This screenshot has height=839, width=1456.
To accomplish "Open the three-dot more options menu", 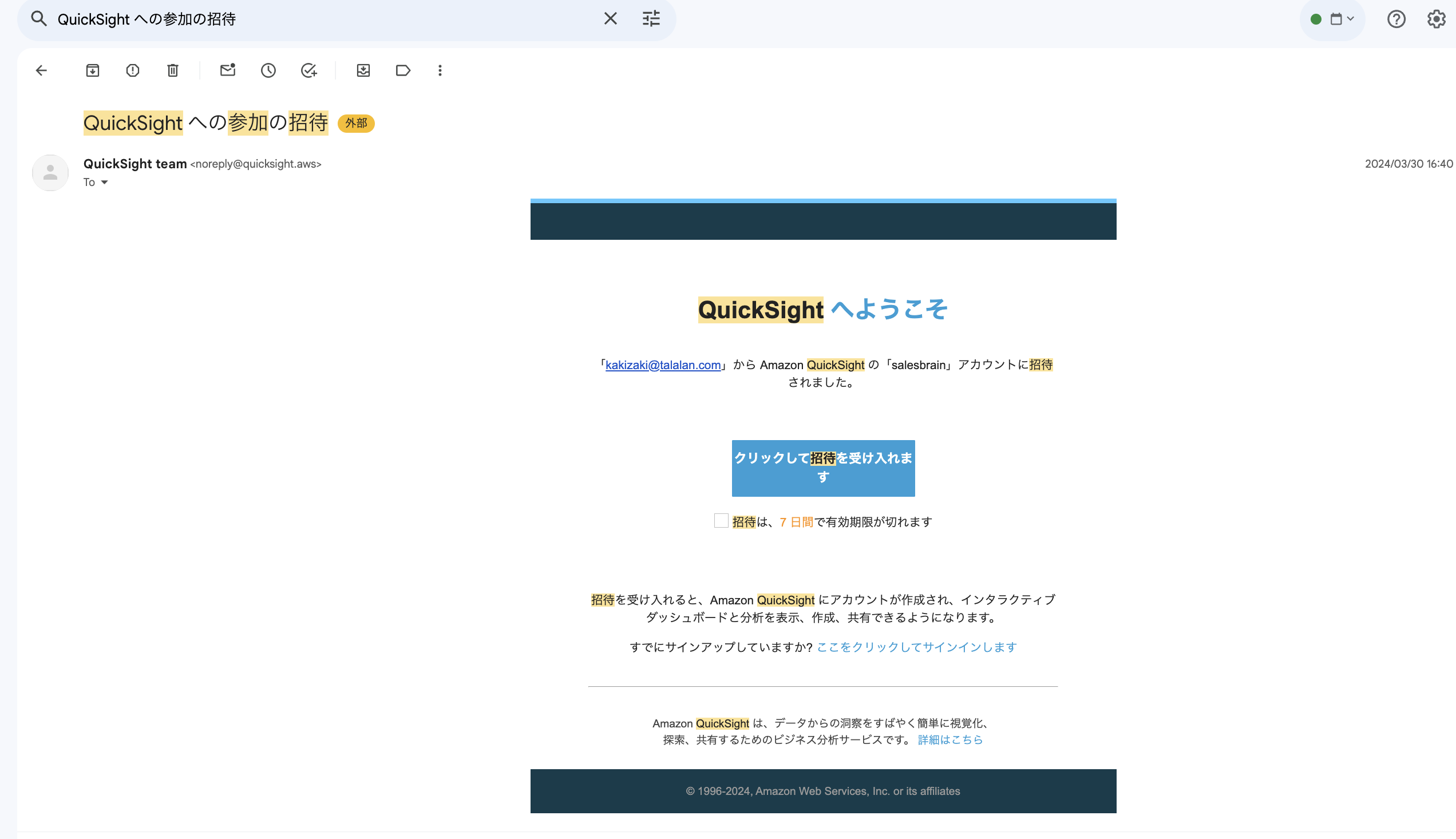I will [x=440, y=70].
